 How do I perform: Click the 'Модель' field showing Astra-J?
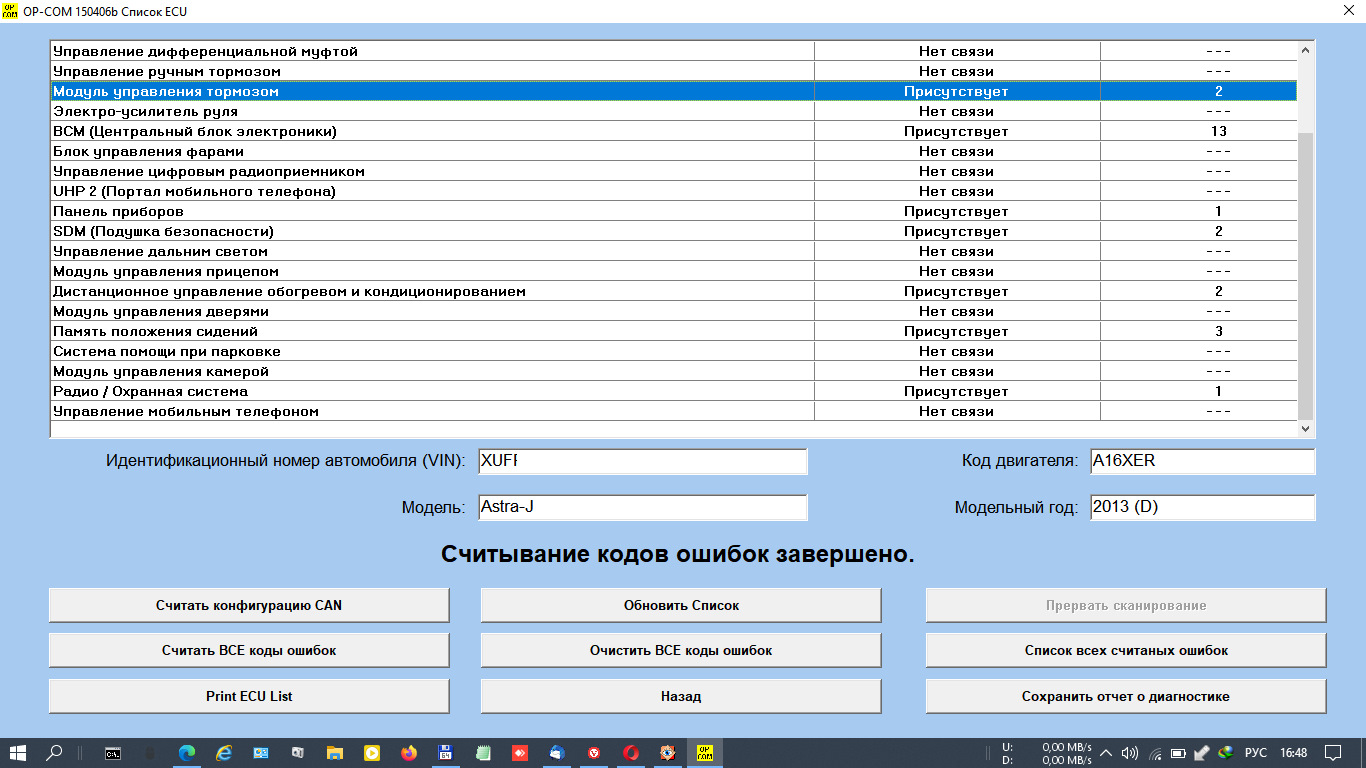point(642,507)
